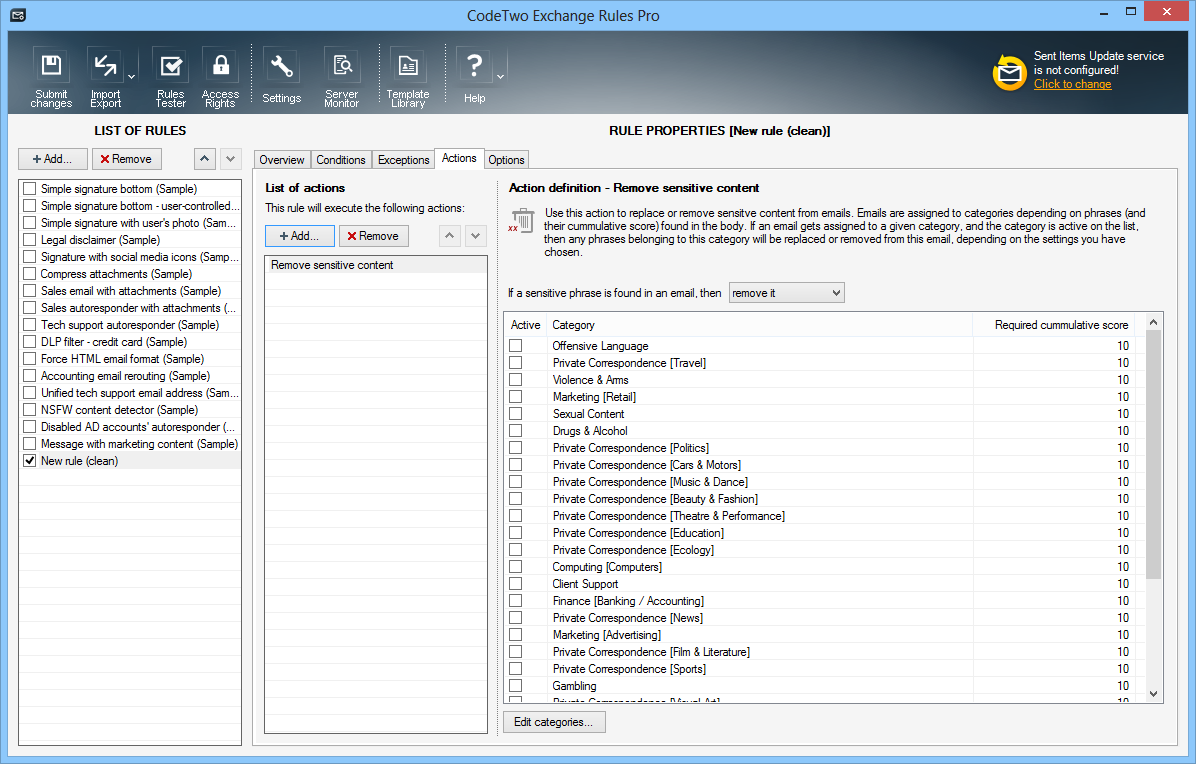Click the 'Client Support' category name
Image resolution: width=1196 pixels, height=764 pixels.
pos(585,584)
